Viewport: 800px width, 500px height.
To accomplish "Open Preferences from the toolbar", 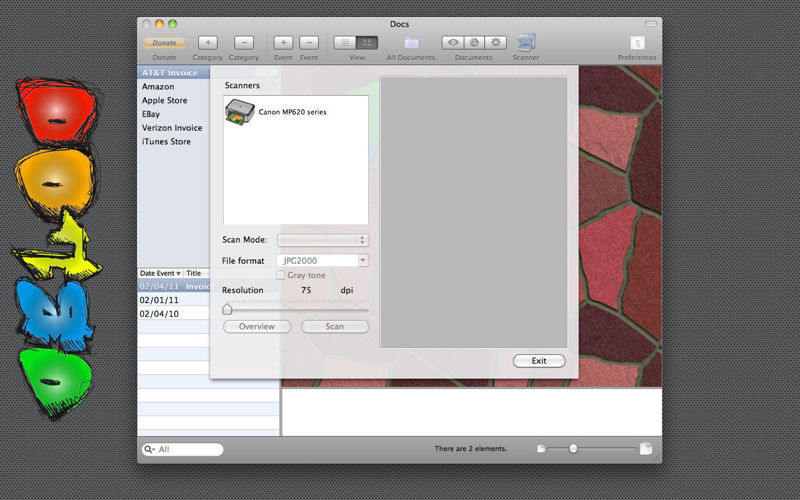I will (x=637, y=43).
